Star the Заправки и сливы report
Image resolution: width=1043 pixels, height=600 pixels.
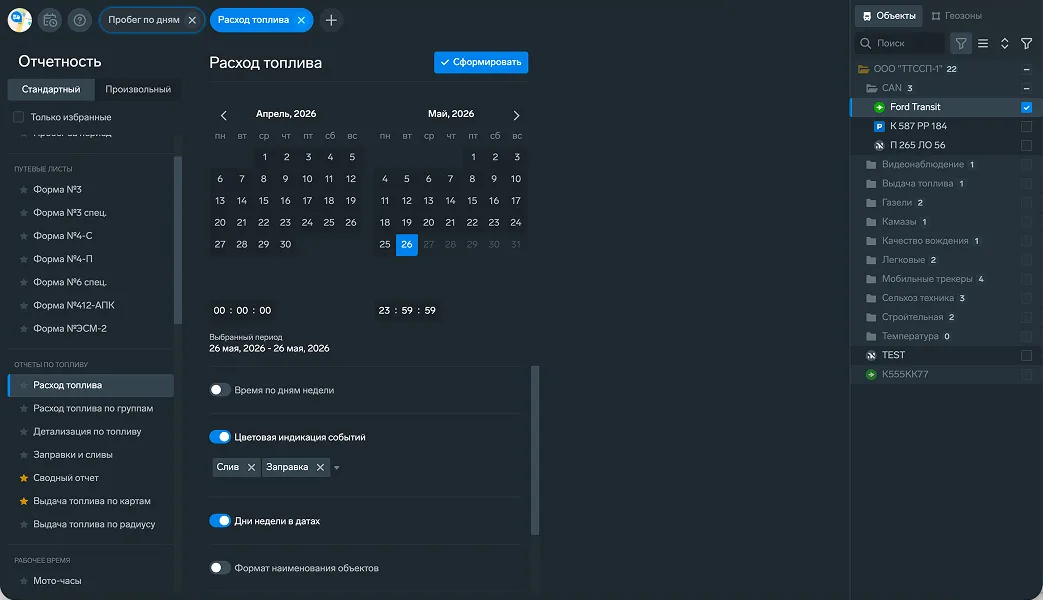[x=24, y=455]
